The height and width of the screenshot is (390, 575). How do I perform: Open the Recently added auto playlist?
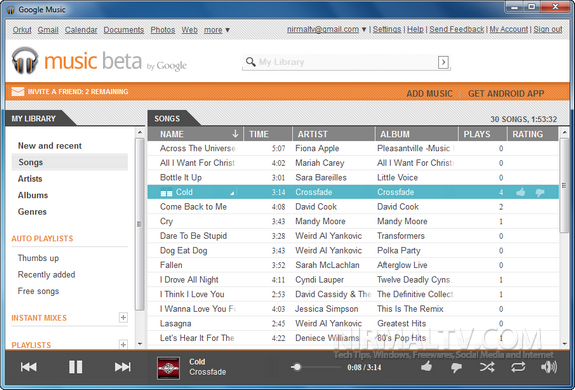click(x=46, y=275)
